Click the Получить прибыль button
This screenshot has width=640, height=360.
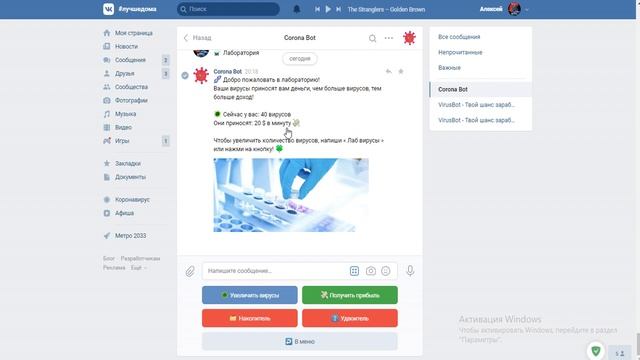[350, 295]
